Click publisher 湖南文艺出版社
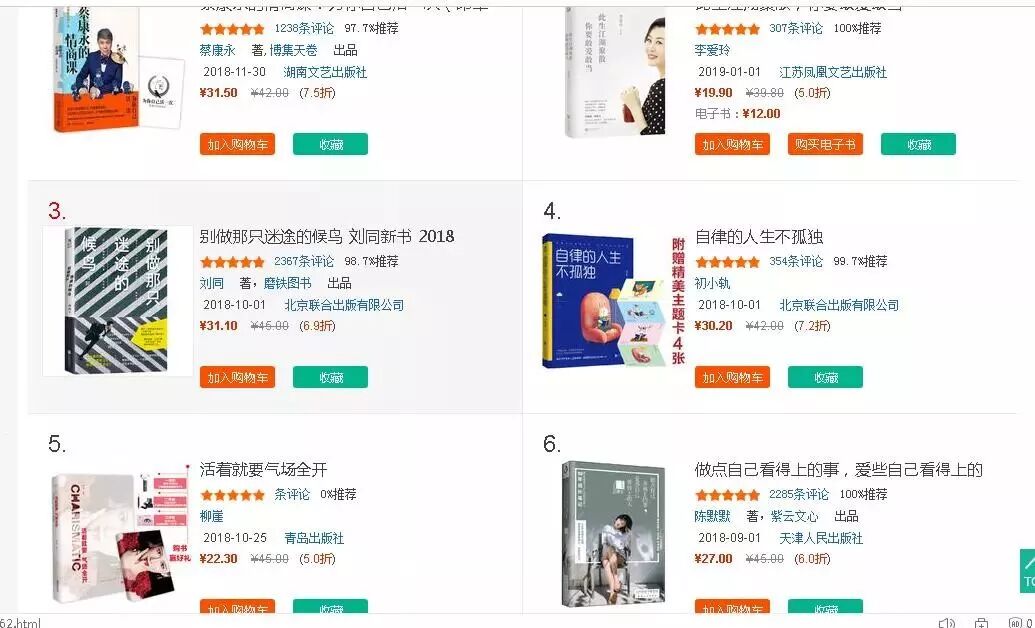The height and width of the screenshot is (628, 1035). point(325,72)
